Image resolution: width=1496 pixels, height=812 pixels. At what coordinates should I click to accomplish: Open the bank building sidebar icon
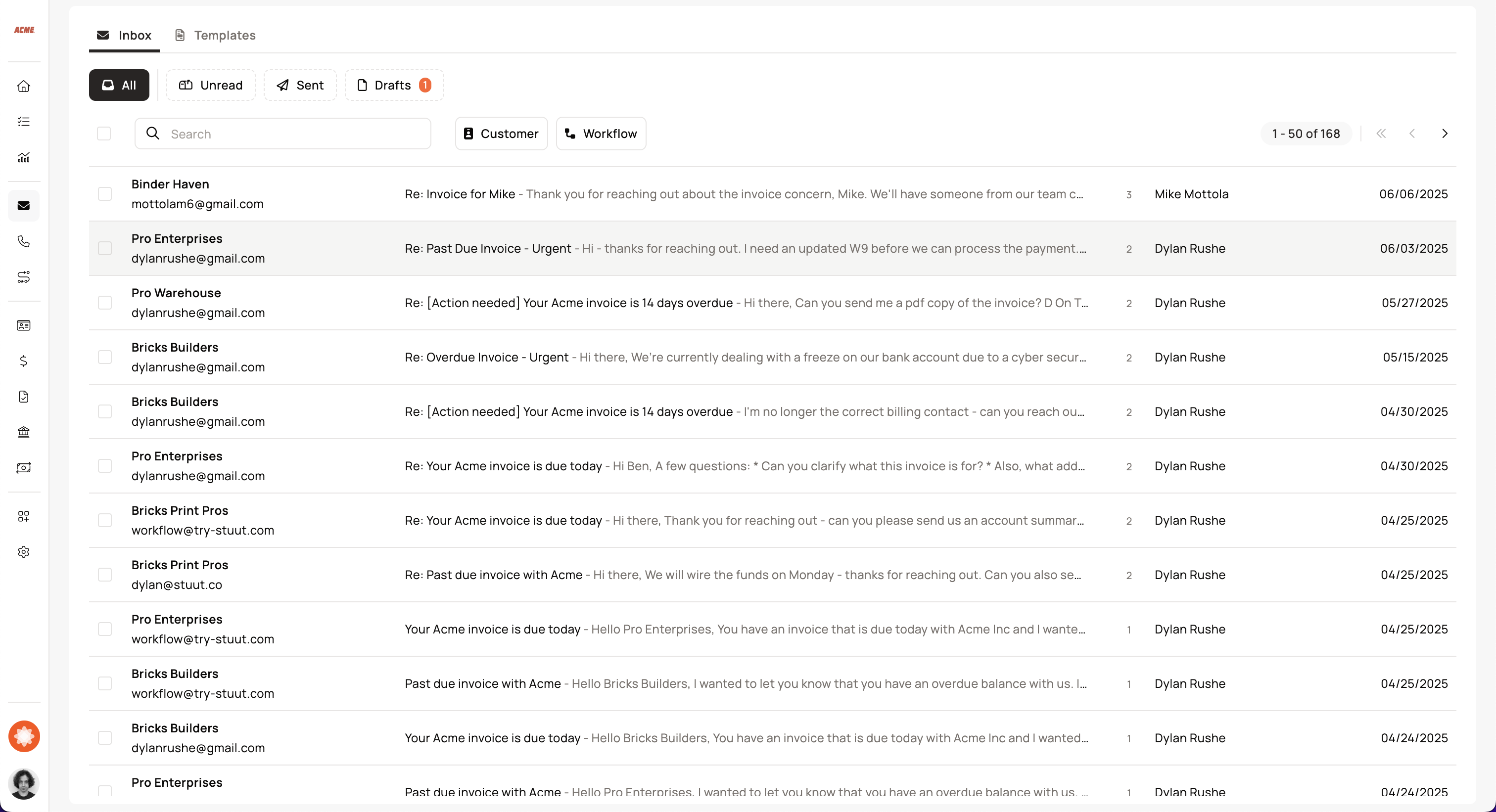click(x=24, y=432)
